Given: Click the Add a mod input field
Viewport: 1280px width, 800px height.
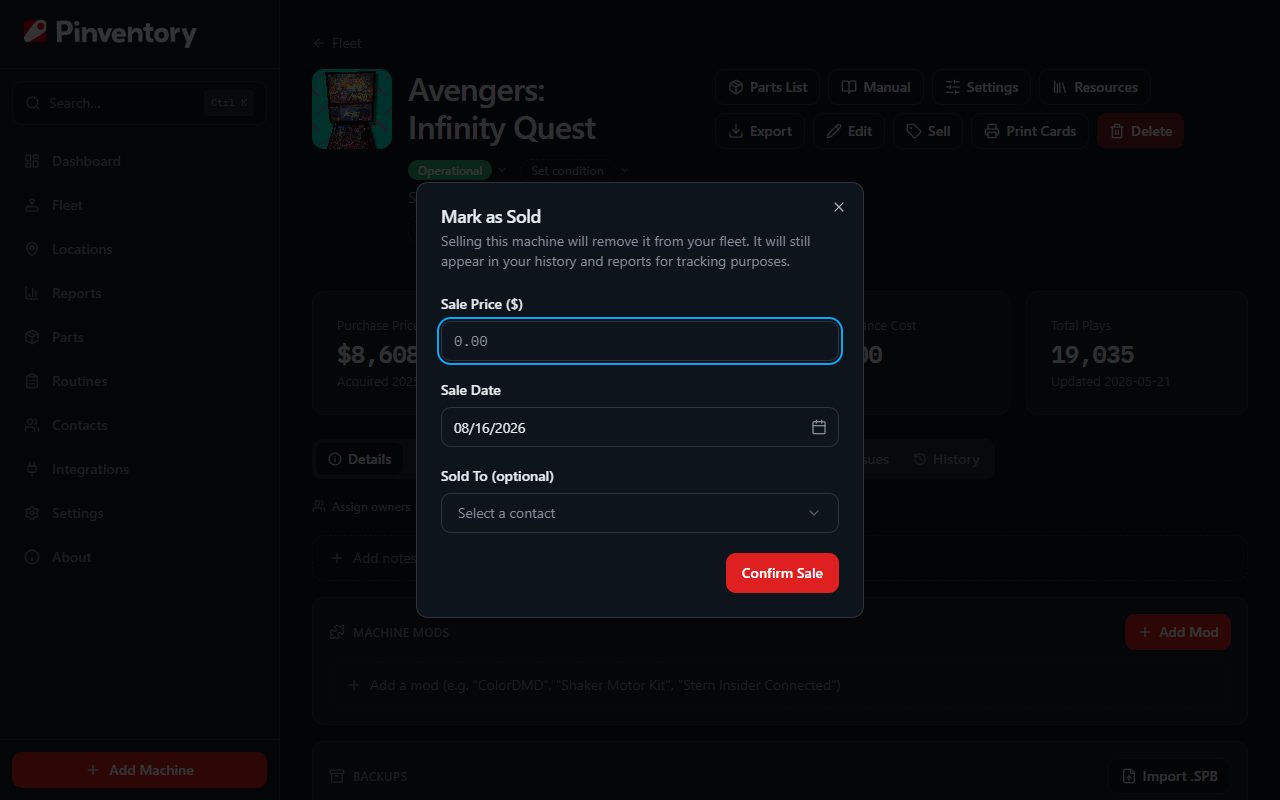Looking at the screenshot, I should coord(780,685).
